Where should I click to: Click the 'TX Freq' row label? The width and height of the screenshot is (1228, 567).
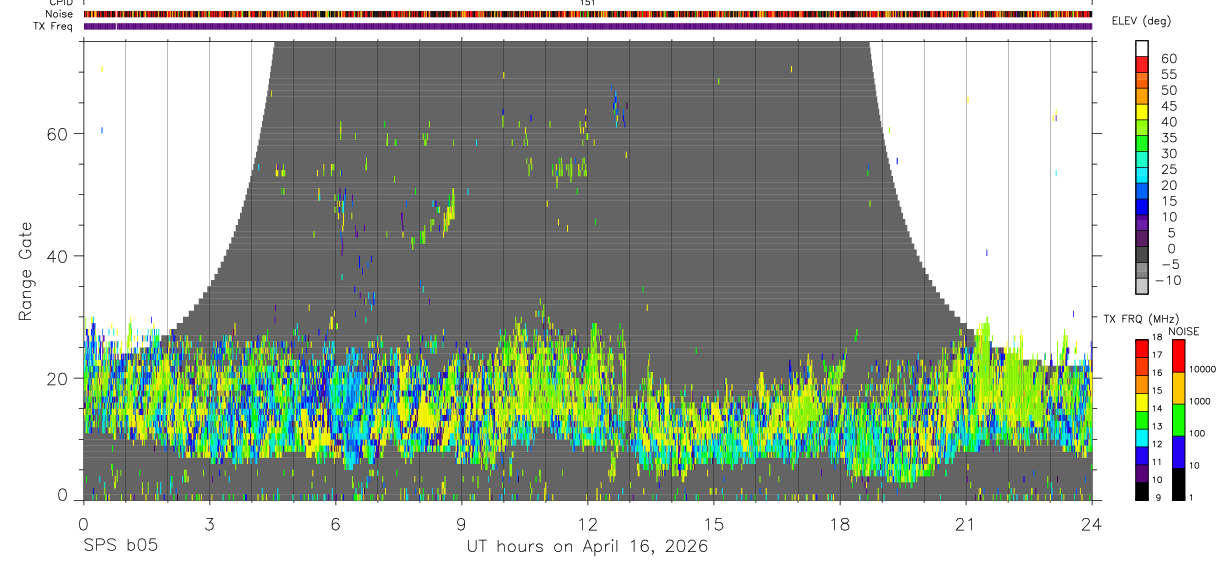pos(54,26)
